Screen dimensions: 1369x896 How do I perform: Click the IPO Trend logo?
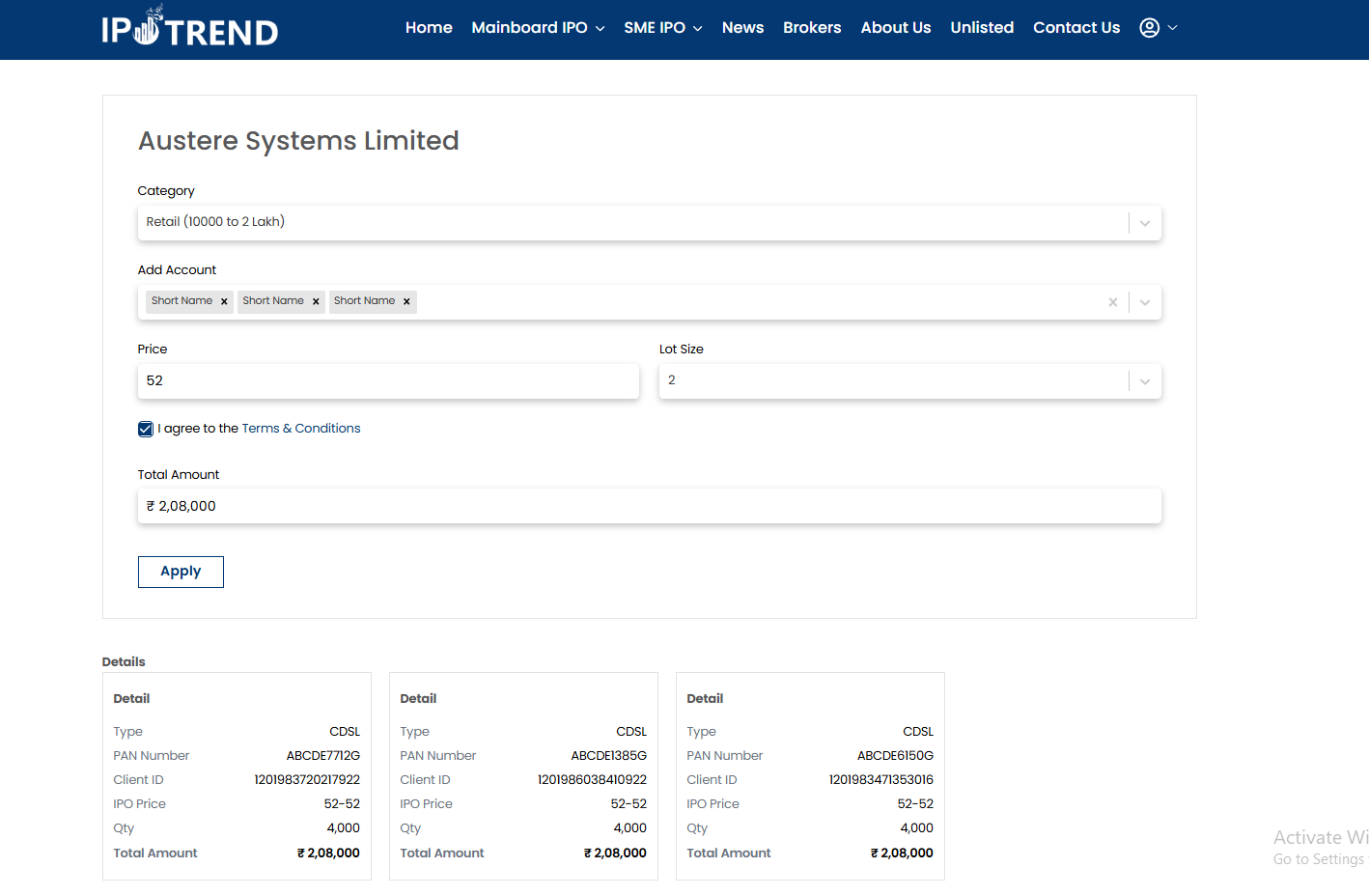tap(190, 29)
